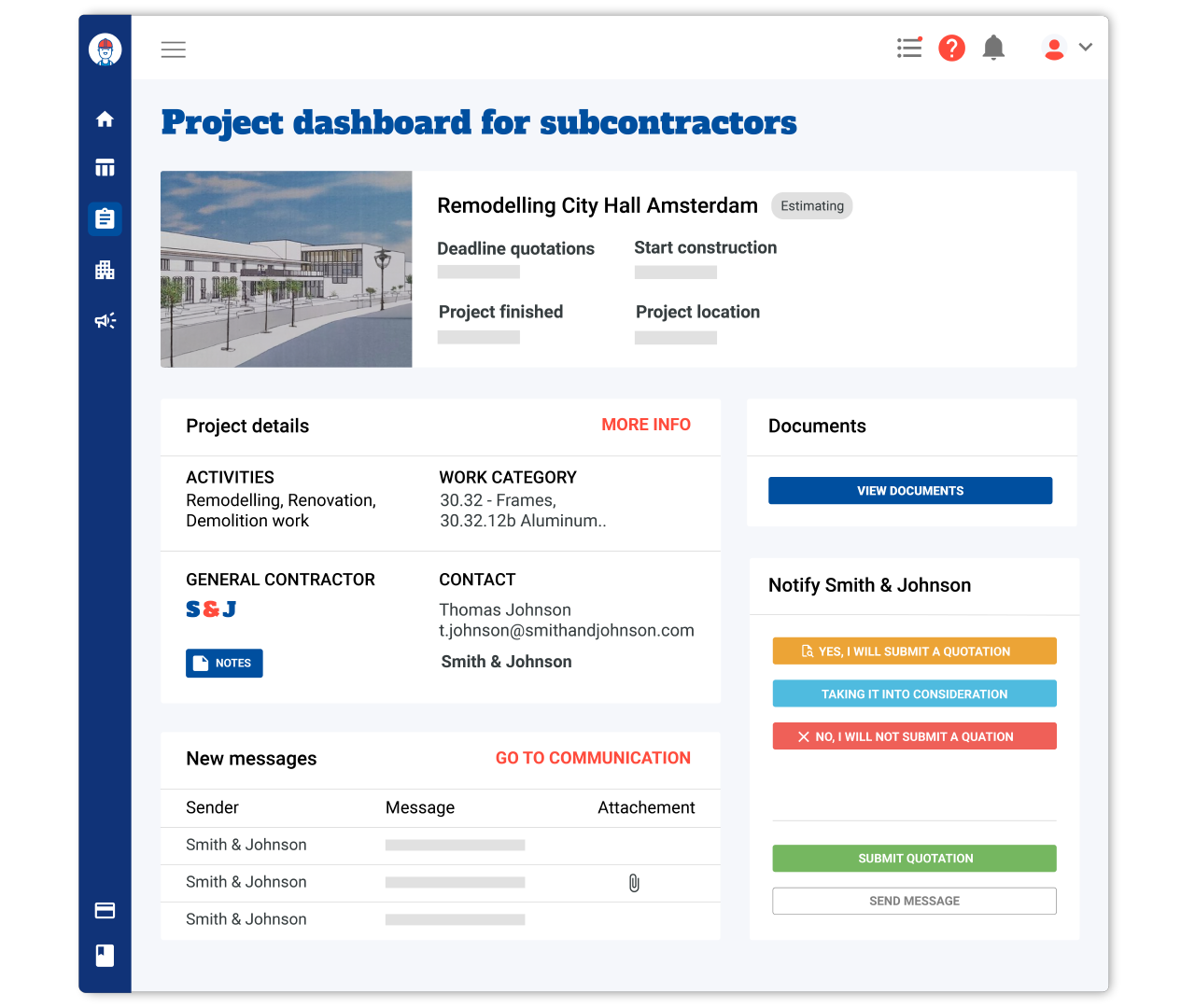
Task: Open GO TO COMMUNICATION link
Action: click(594, 758)
